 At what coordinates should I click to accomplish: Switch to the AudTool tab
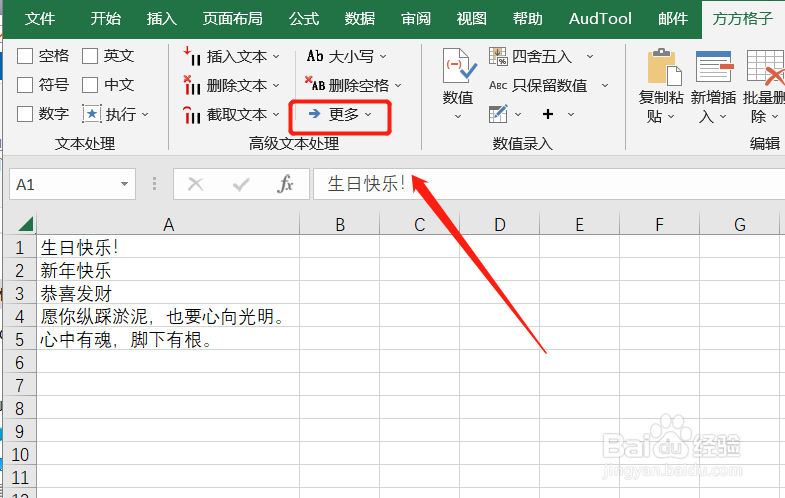click(600, 19)
